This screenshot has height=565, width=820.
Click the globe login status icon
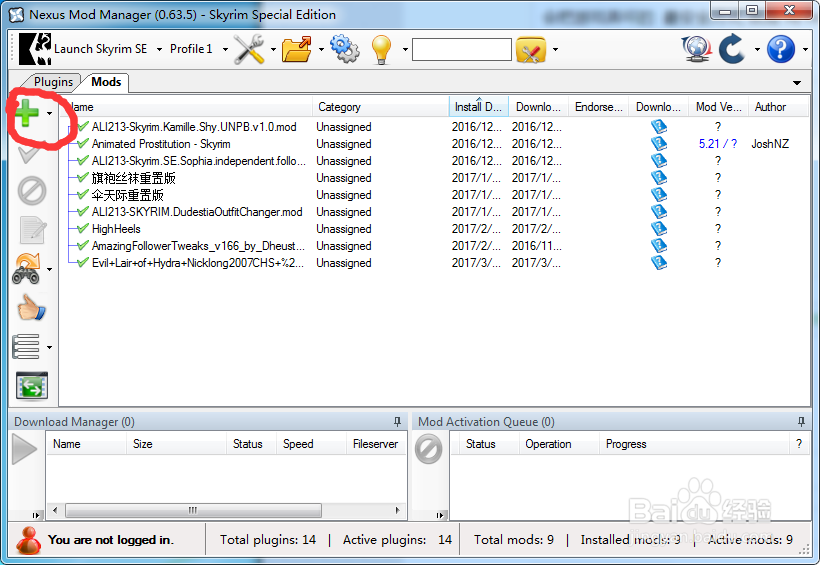coord(697,49)
